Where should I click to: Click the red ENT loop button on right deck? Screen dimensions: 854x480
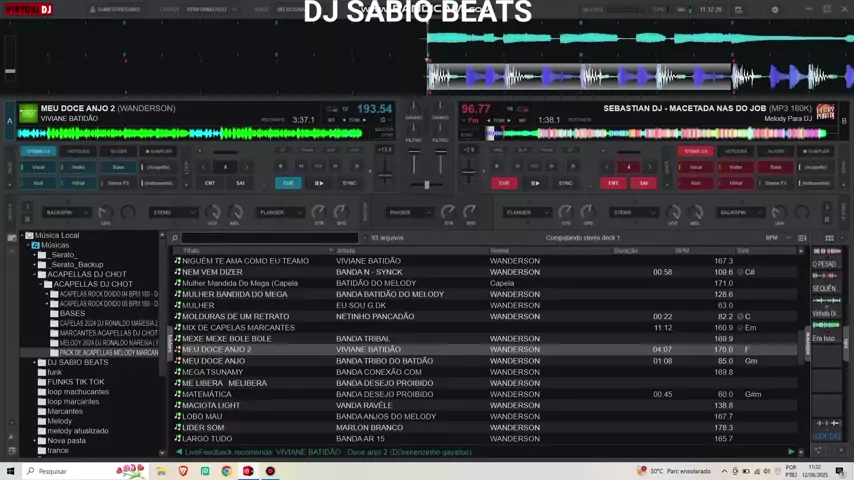pyautogui.click(x=613, y=183)
